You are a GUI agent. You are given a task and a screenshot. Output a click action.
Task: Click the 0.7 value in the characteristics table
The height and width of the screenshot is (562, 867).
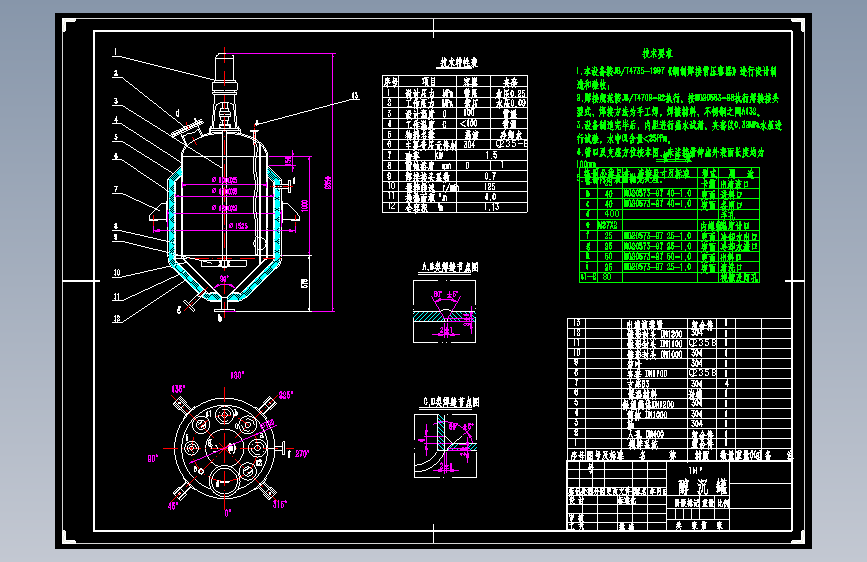pyautogui.click(x=490, y=176)
